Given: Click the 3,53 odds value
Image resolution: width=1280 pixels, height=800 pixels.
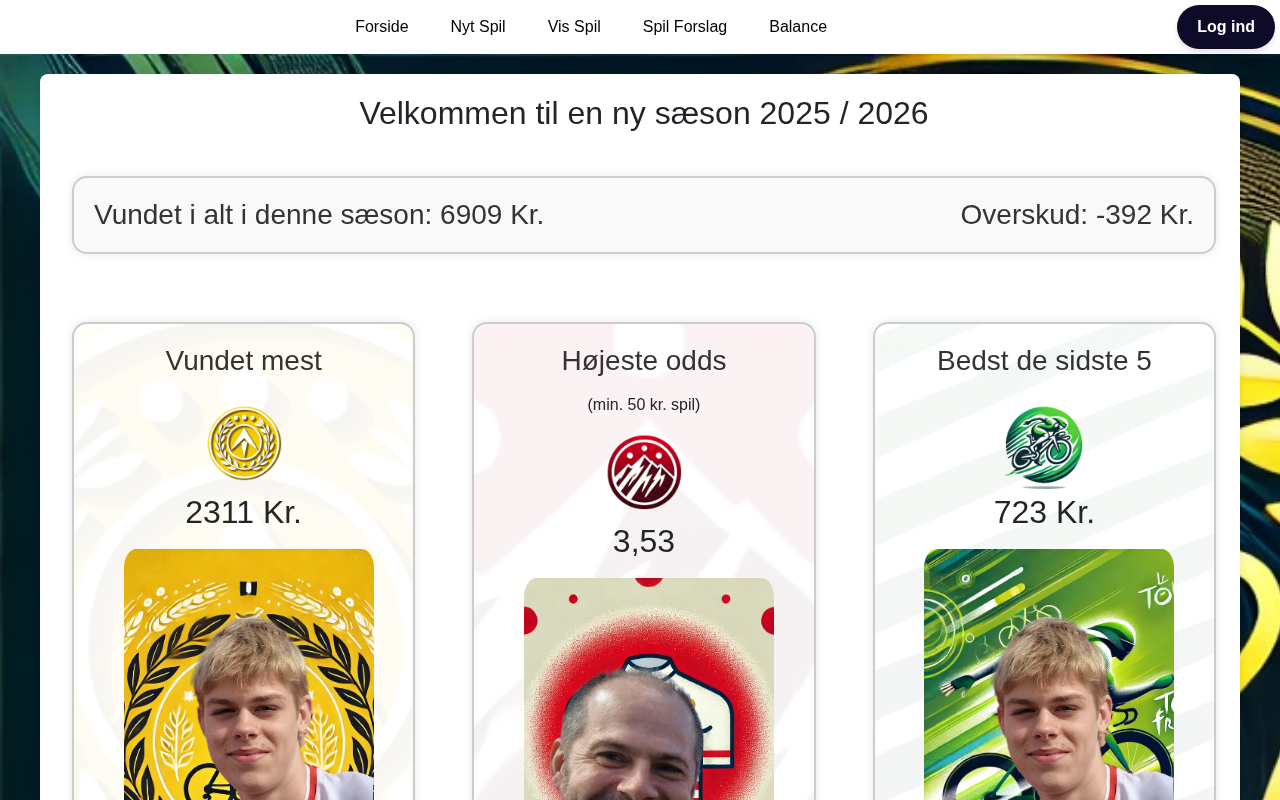Looking at the screenshot, I should [644, 541].
